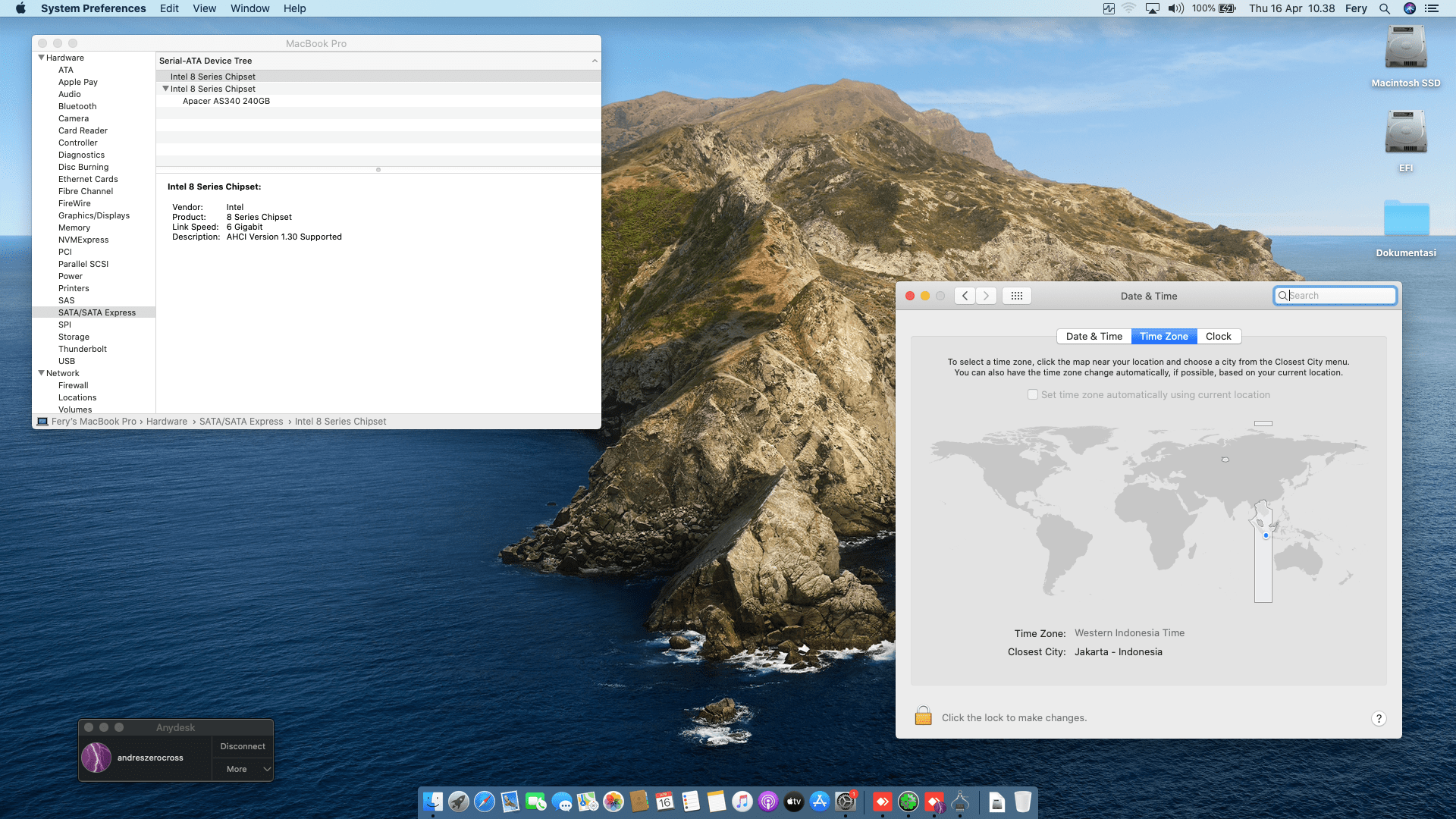Select Graphics/Displays in the sidebar

pyautogui.click(x=94, y=215)
